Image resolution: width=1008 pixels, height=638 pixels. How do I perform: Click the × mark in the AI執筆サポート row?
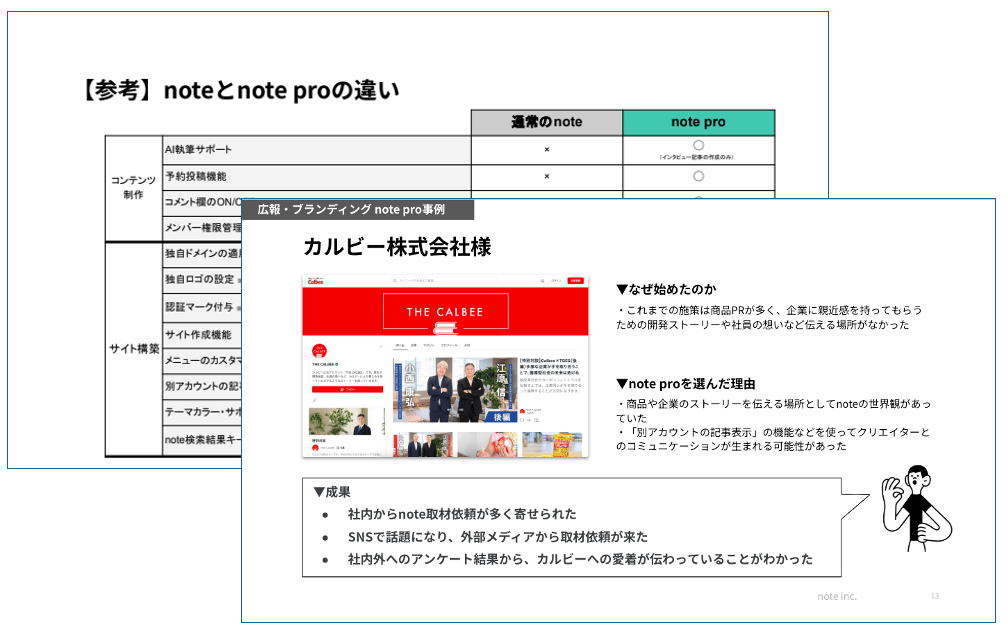pyautogui.click(x=546, y=149)
